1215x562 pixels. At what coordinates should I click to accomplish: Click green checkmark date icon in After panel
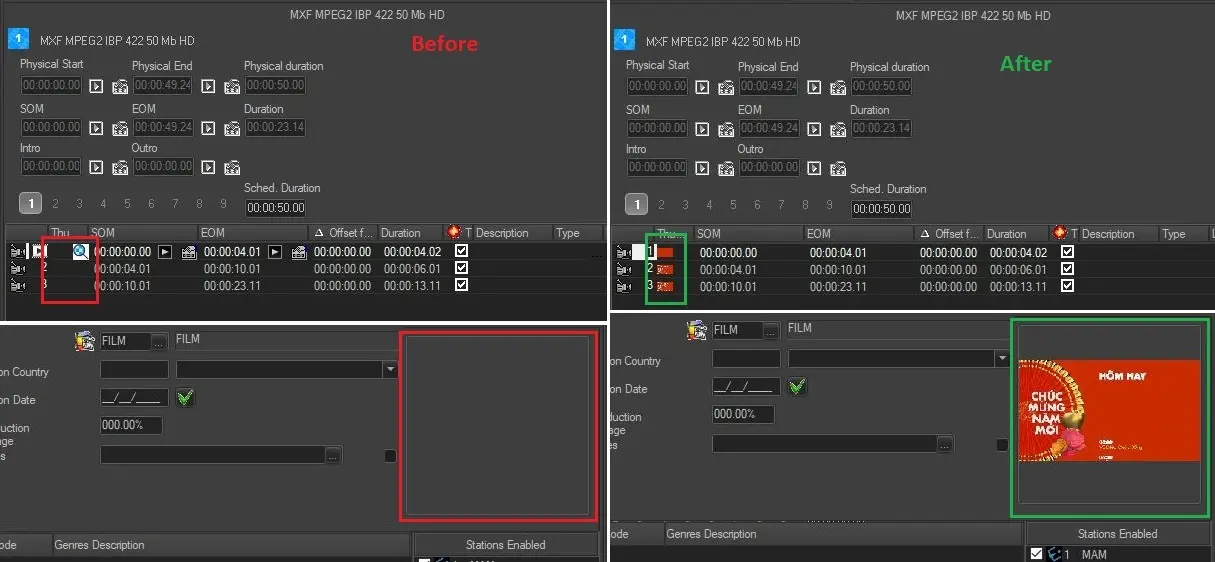tap(797, 386)
